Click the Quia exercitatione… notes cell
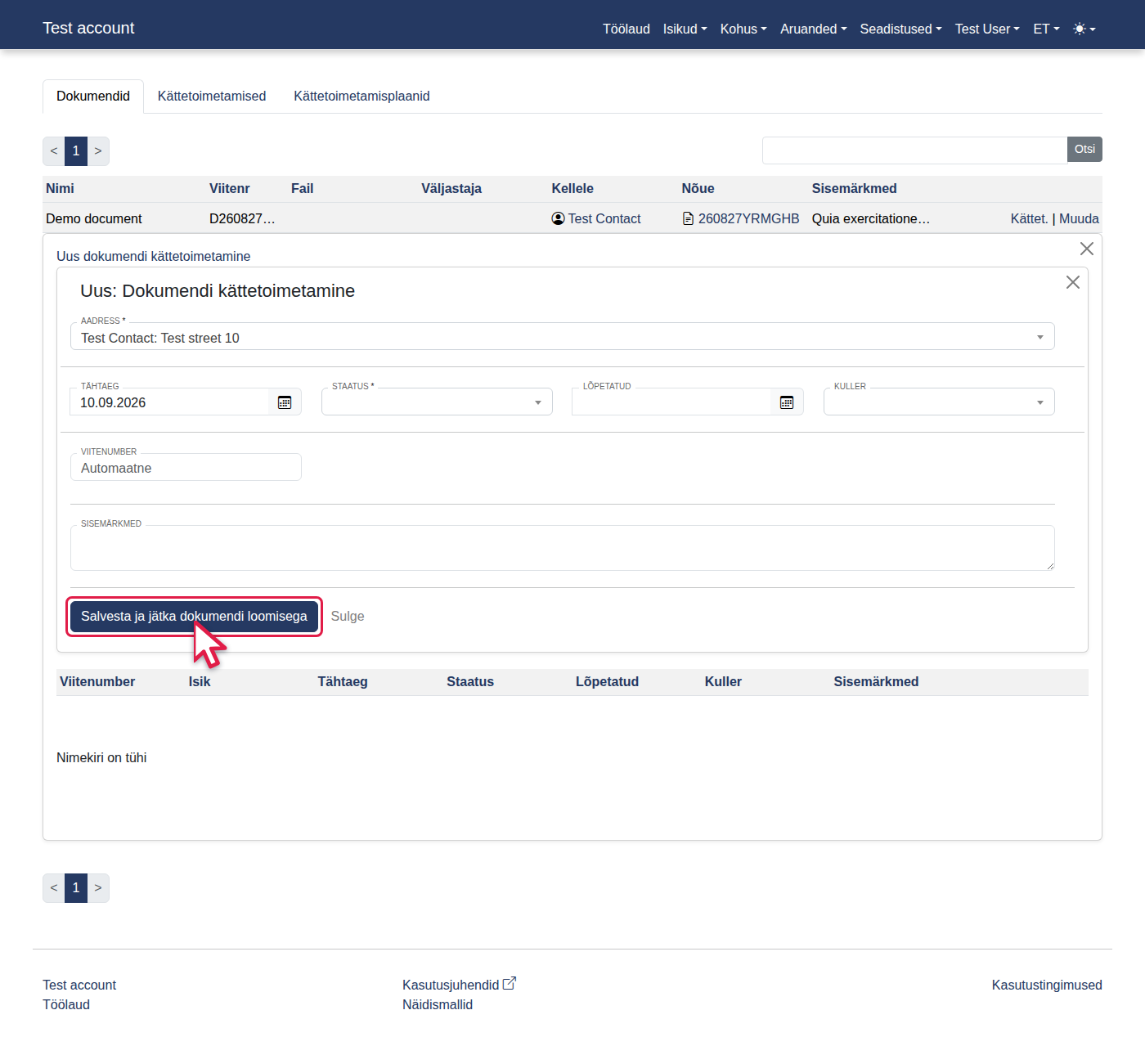Screen dimensions: 1145x1064 tap(871, 218)
